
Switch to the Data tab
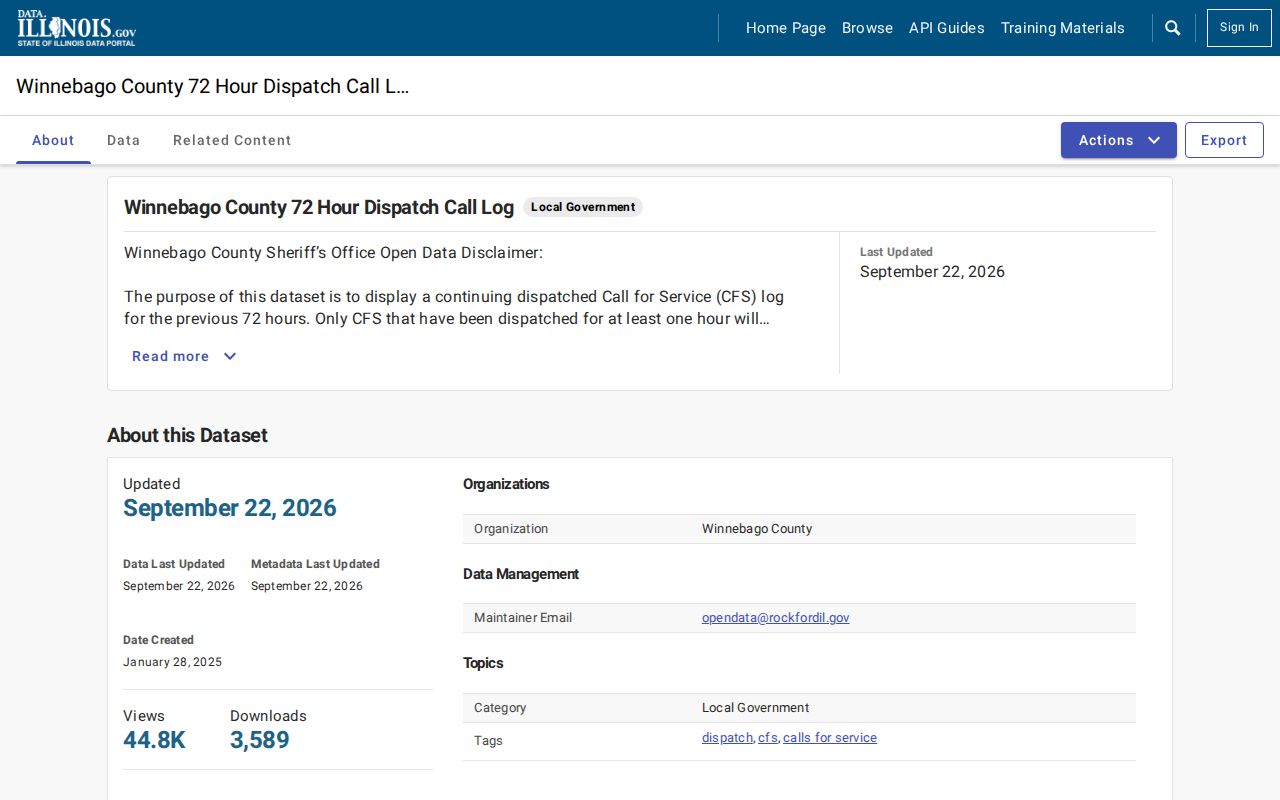(124, 140)
